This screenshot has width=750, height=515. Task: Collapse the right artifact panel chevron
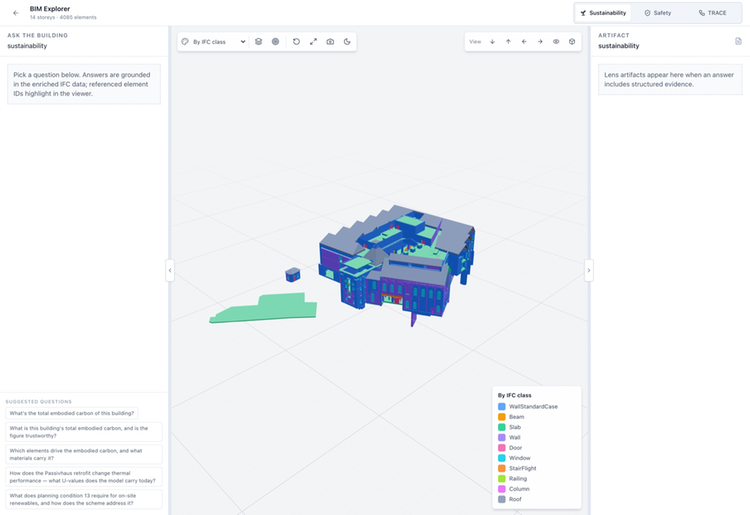click(589, 271)
